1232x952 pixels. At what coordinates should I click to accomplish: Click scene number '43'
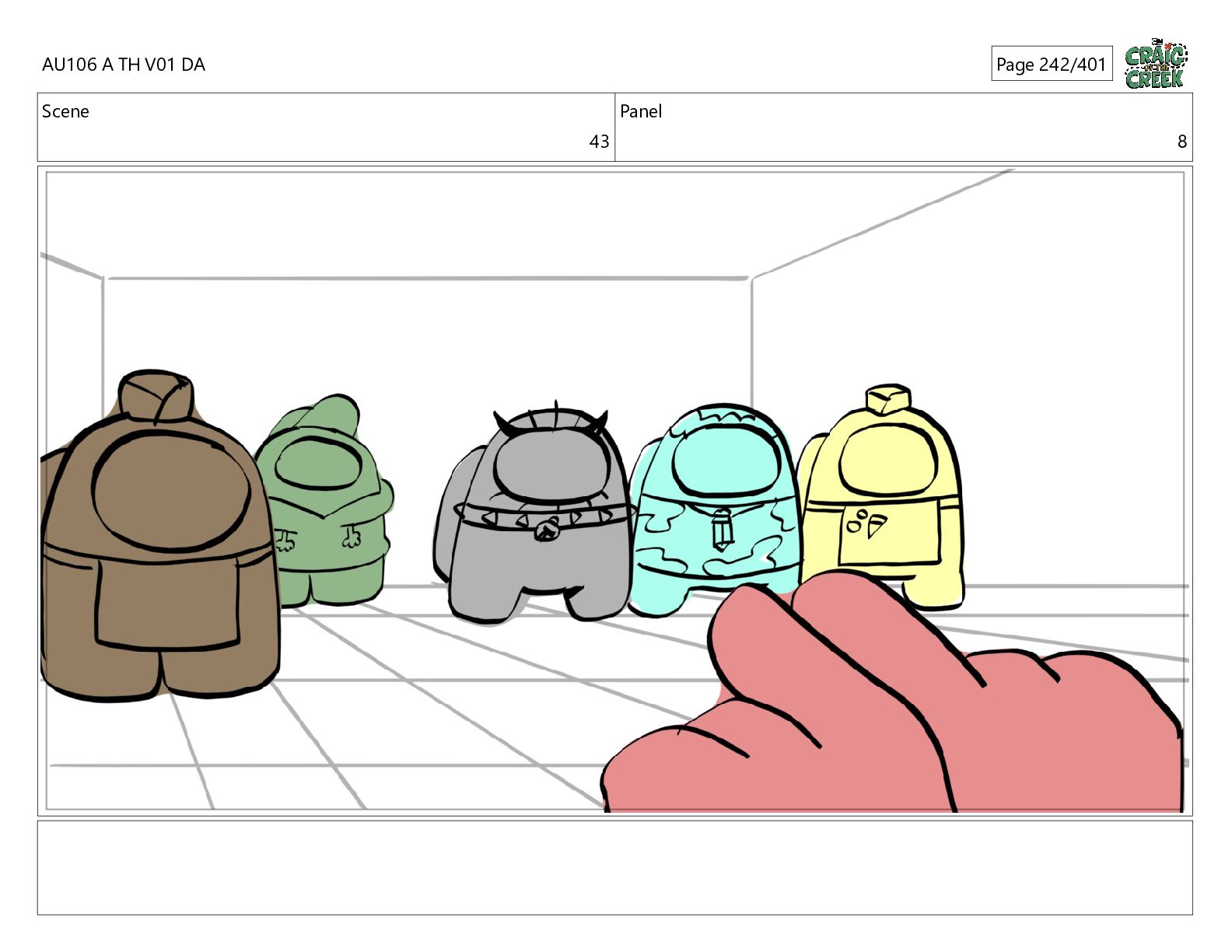click(599, 142)
